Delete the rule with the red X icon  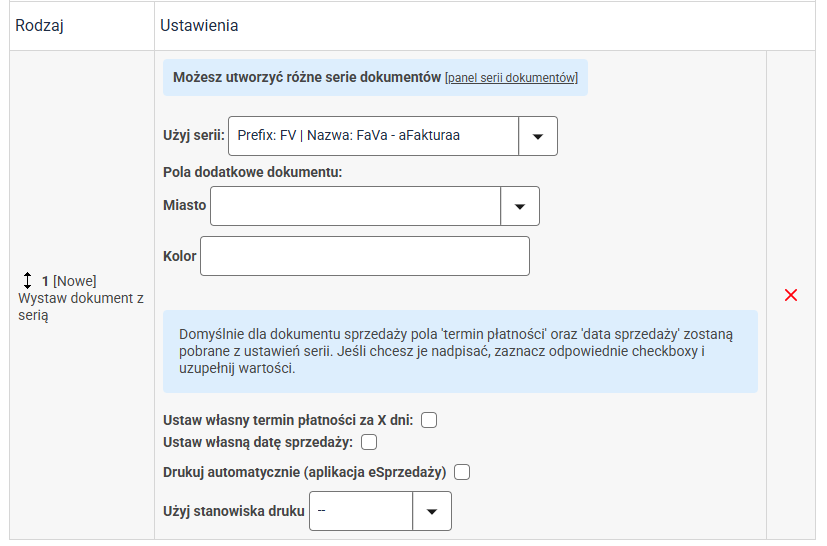[791, 295]
